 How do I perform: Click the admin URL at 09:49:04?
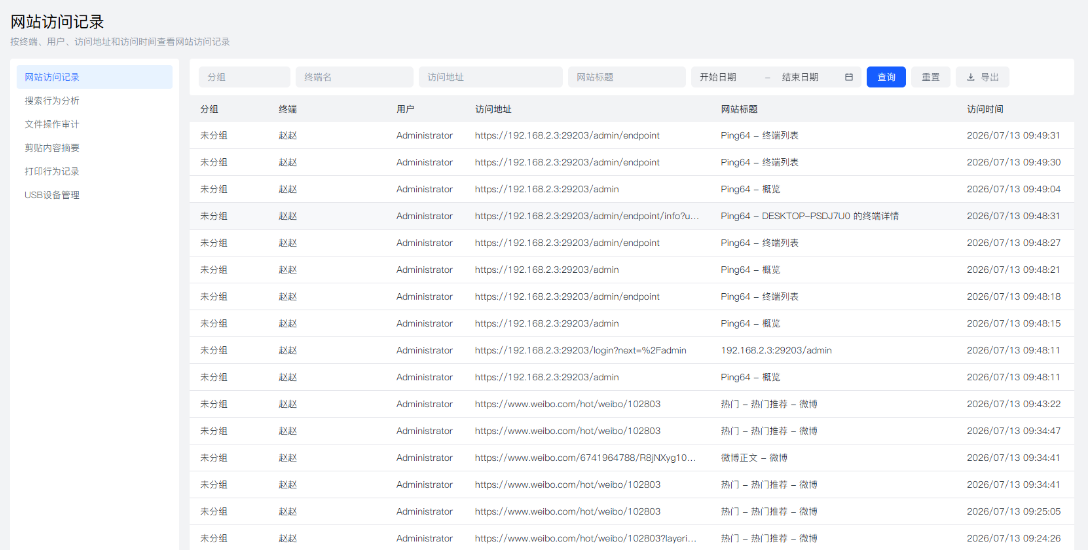(x=547, y=189)
